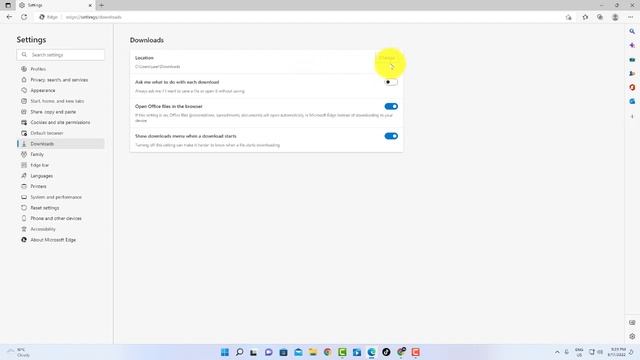The height and width of the screenshot is (360, 640).
Task: Open sidebar Outlook icon
Action: [632, 101]
